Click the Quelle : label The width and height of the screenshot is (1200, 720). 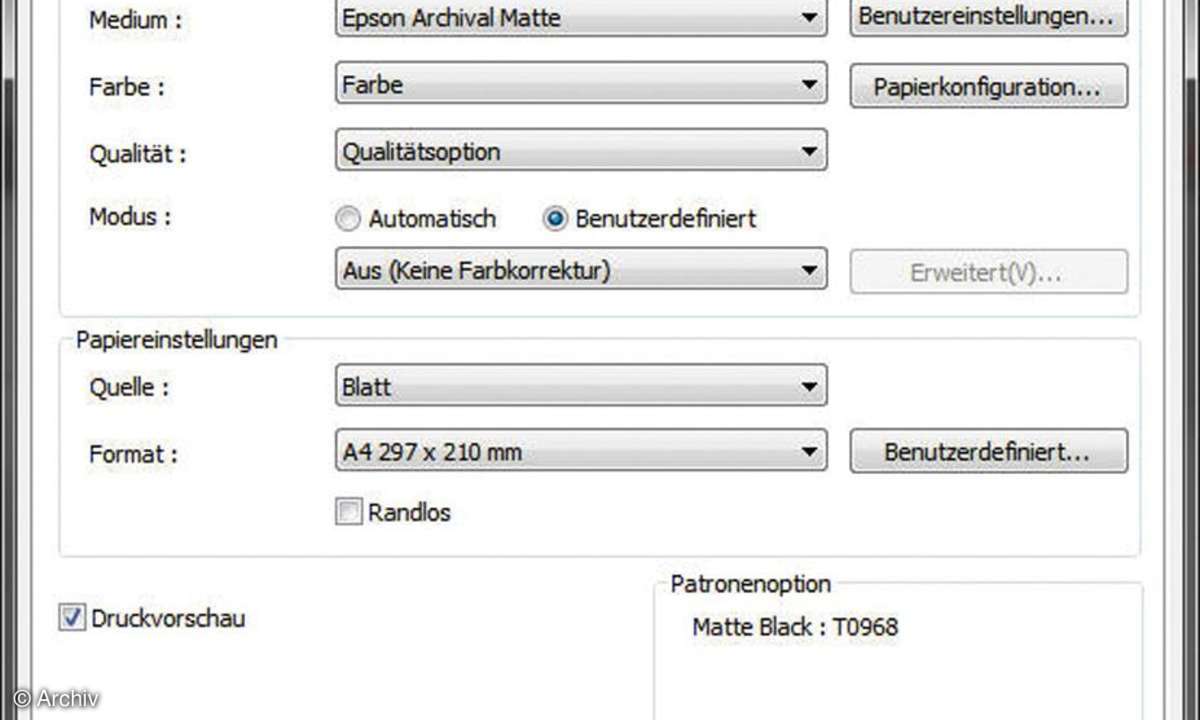[x=128, y=389]
